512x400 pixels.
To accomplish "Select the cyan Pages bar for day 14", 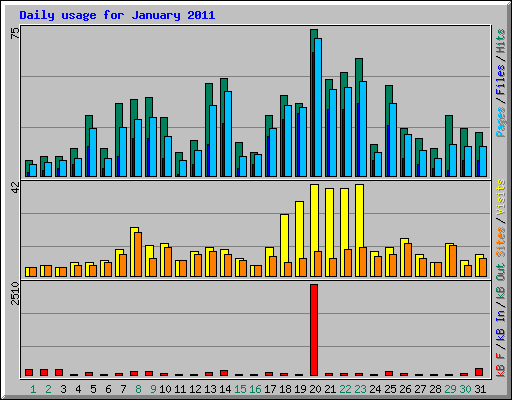I will coord(228,134).
